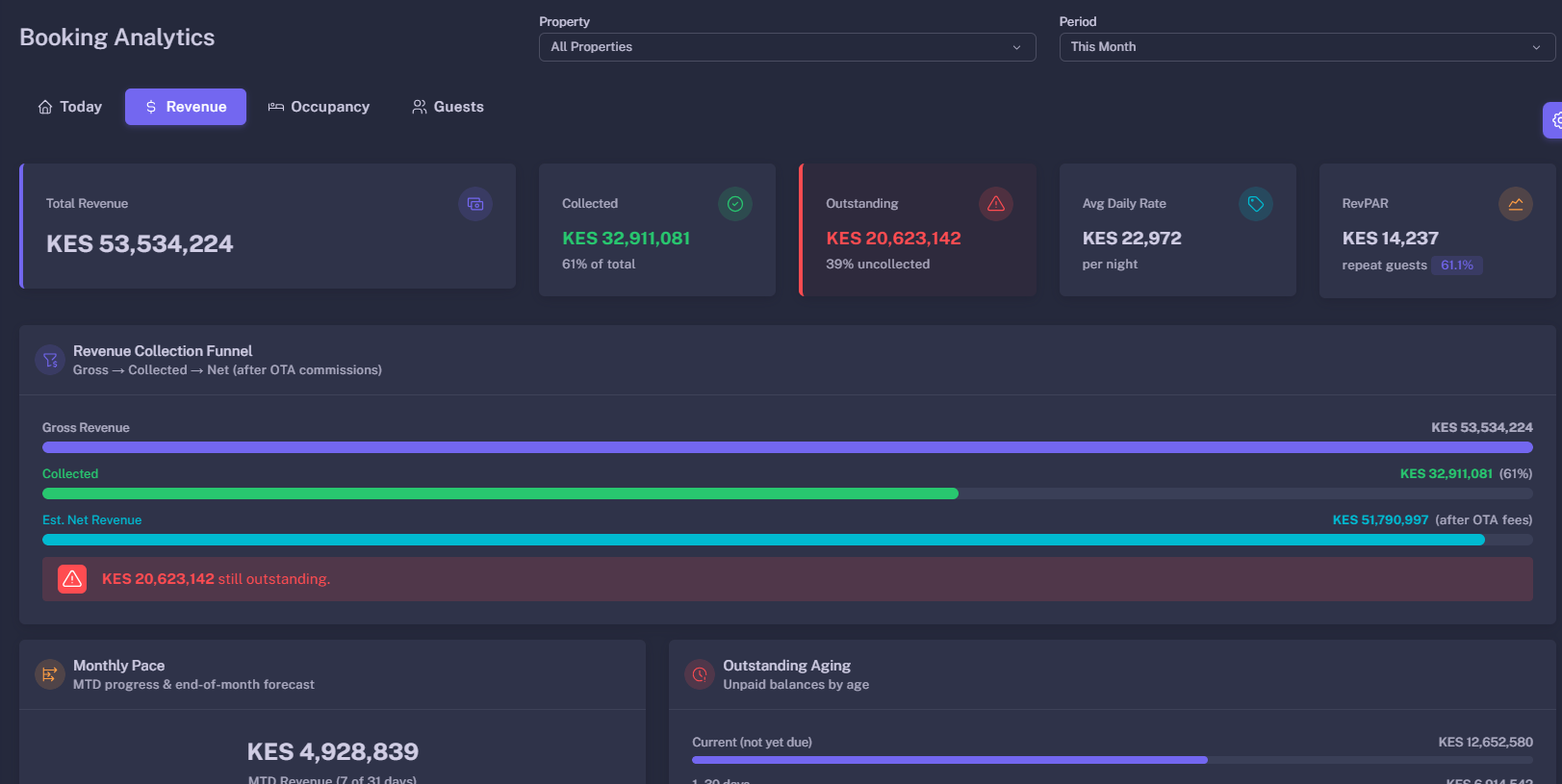1562x784 pixels.
Task: Click the chart icon on RevPAR card
Action: pos(1516,204)
